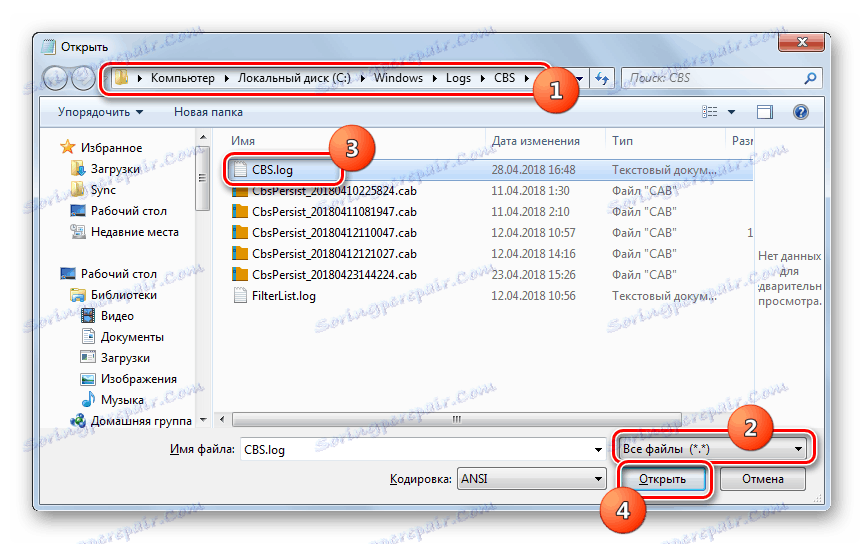Screen dimensions: 864x544
Task: Click the Favorites star icon
Action: pos(67,147)
